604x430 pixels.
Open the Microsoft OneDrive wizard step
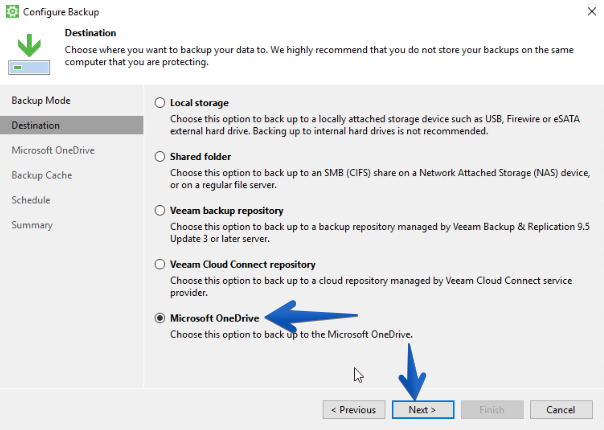coord(53,150)
